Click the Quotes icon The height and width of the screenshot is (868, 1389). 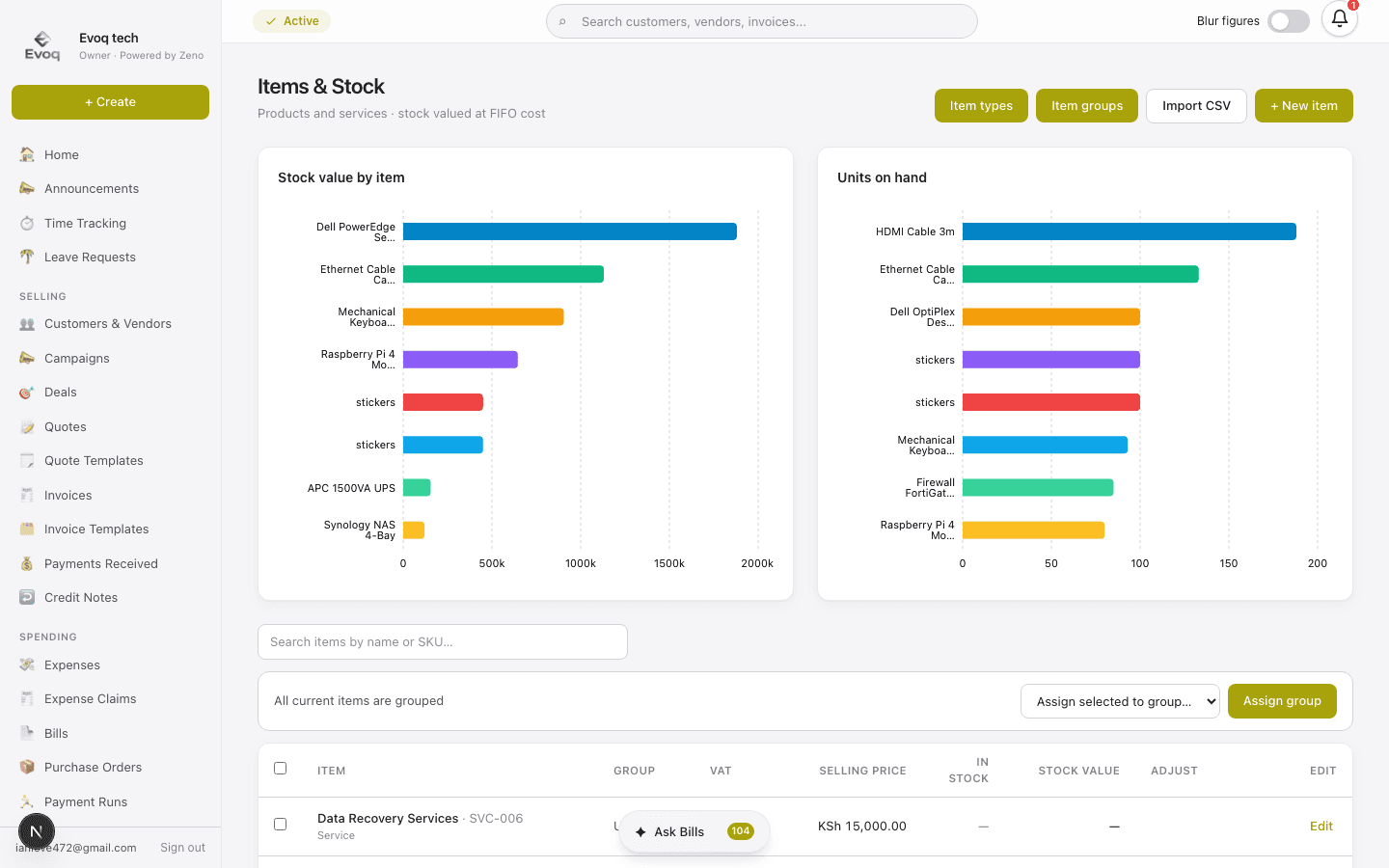pos(27,426)
